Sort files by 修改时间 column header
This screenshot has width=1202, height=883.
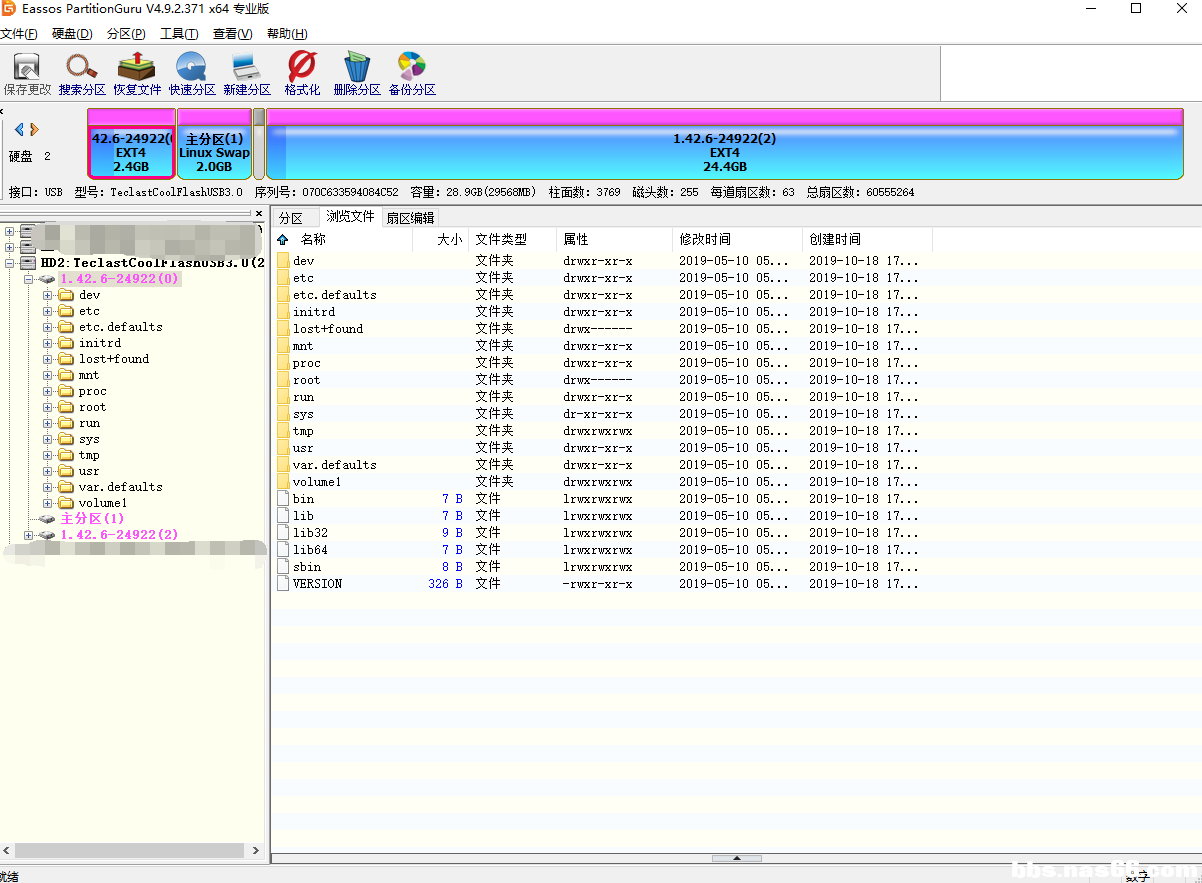point(705,240)
